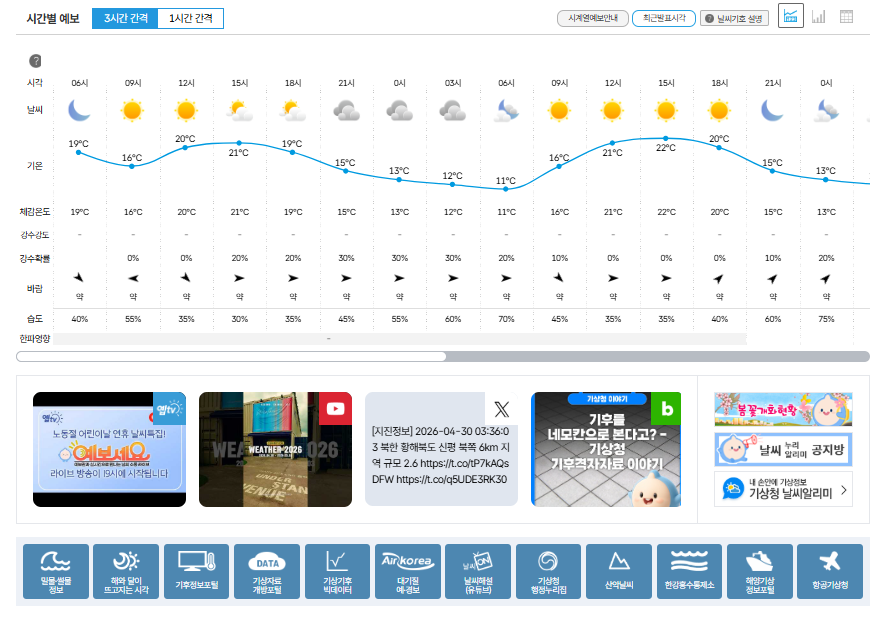Click the 옙tv badge on live card
The image size is (893, 628).
(x=170, y=408)
